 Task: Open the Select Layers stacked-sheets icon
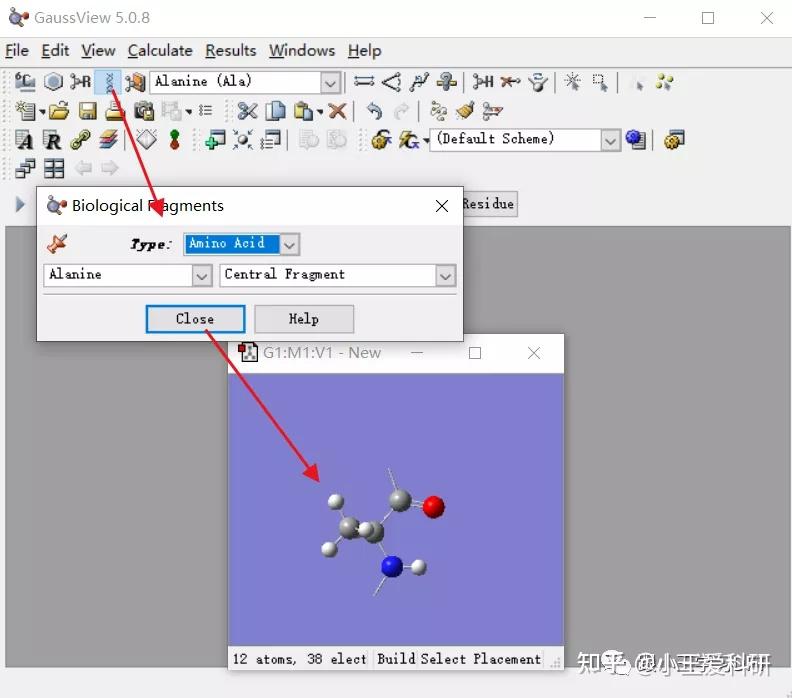point(108,139)
